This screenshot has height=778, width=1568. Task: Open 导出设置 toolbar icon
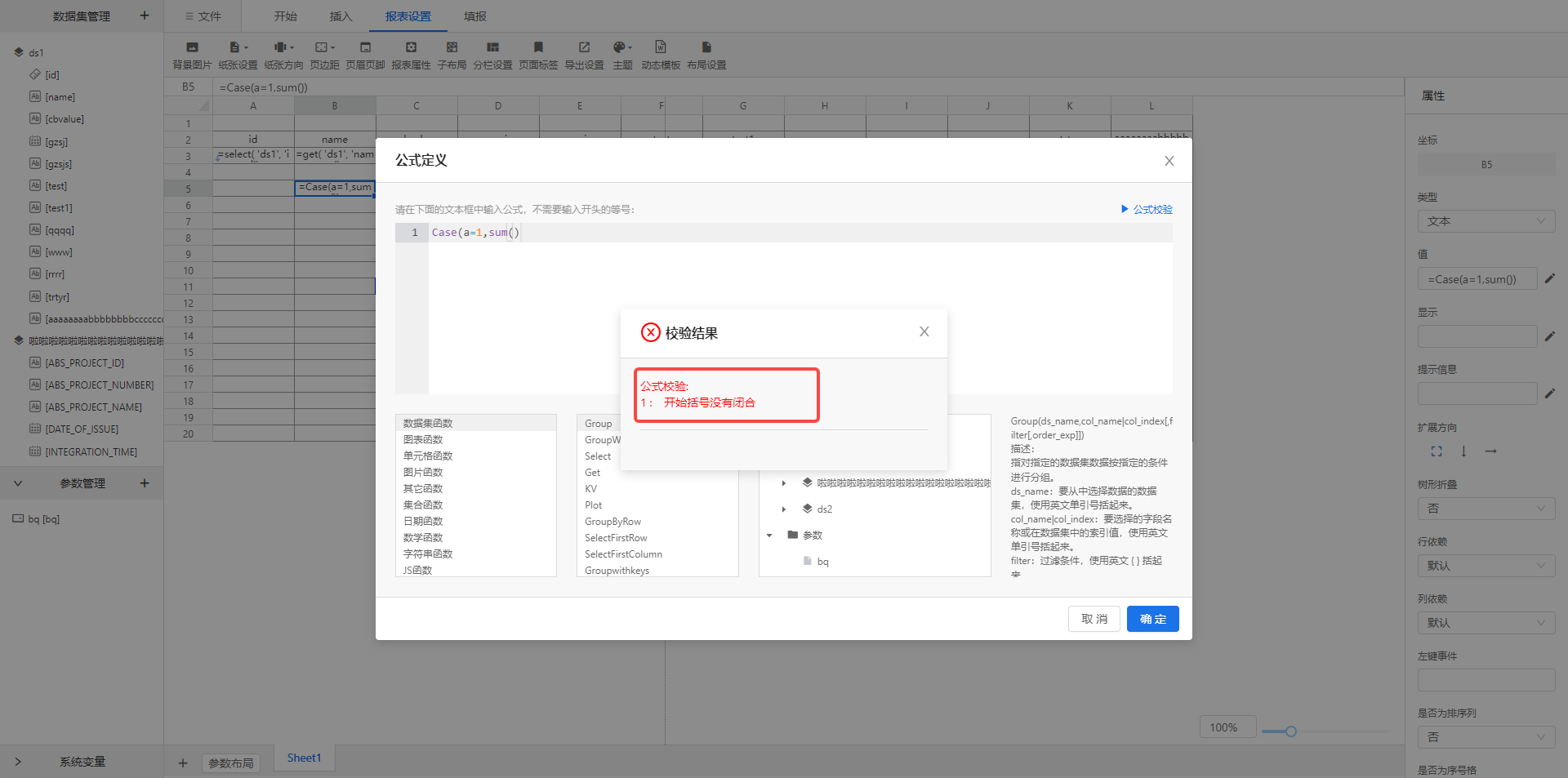point(584,47)
